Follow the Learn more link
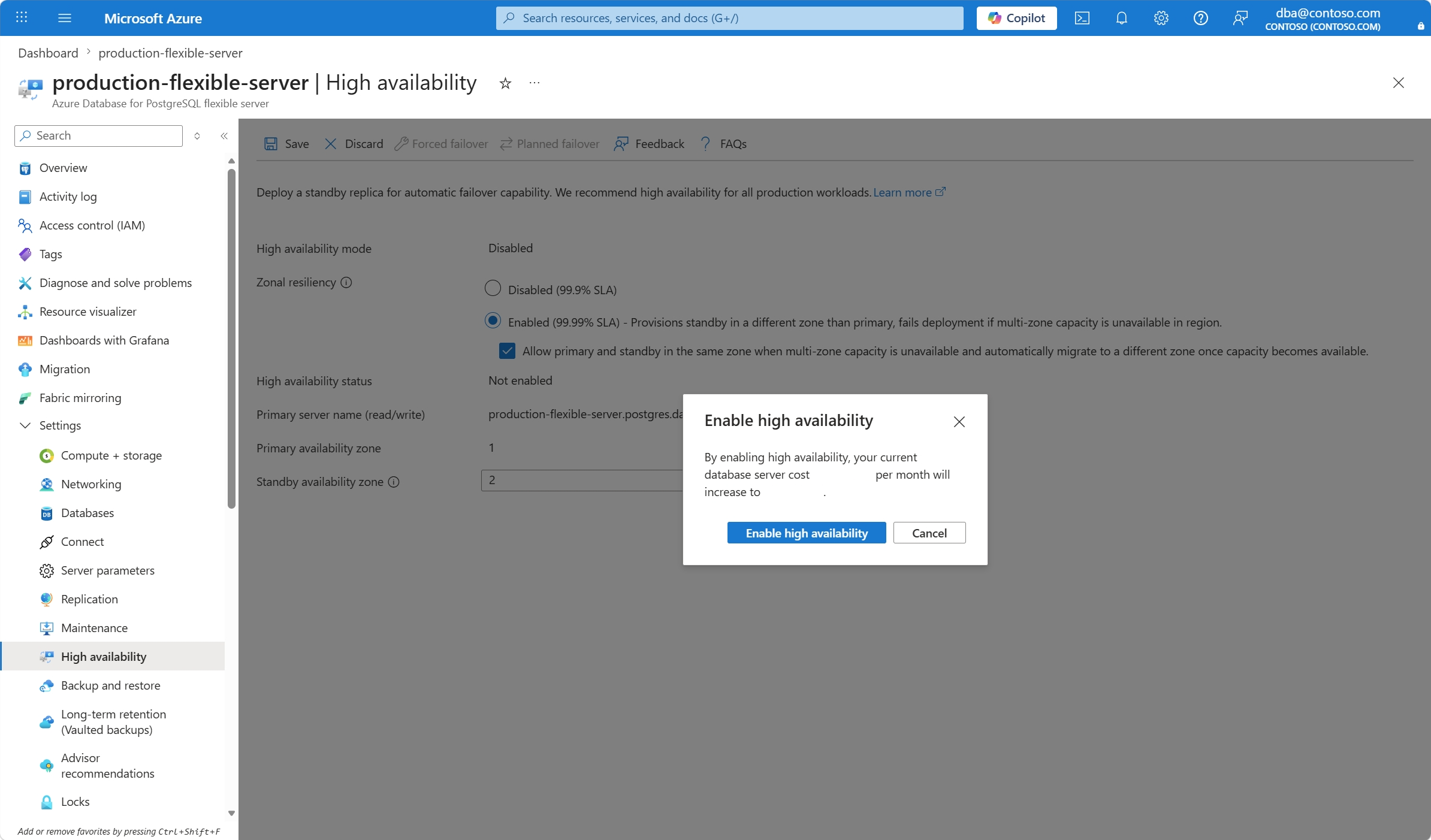The height and width of the screenshot is (840, 1431). [x=910, y=192]
